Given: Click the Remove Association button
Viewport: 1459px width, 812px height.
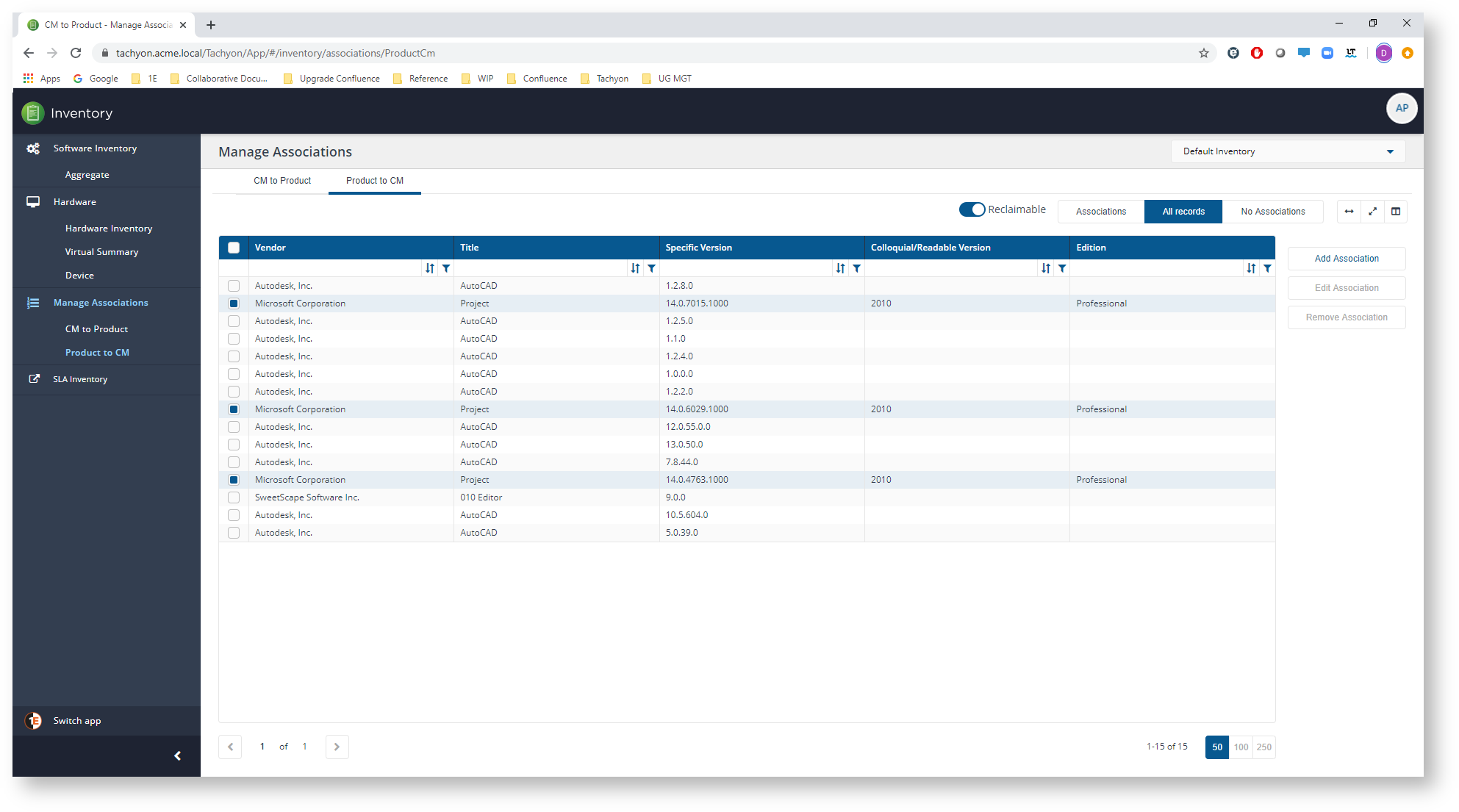Looking at the screenshot, I should coord(1346,317).
